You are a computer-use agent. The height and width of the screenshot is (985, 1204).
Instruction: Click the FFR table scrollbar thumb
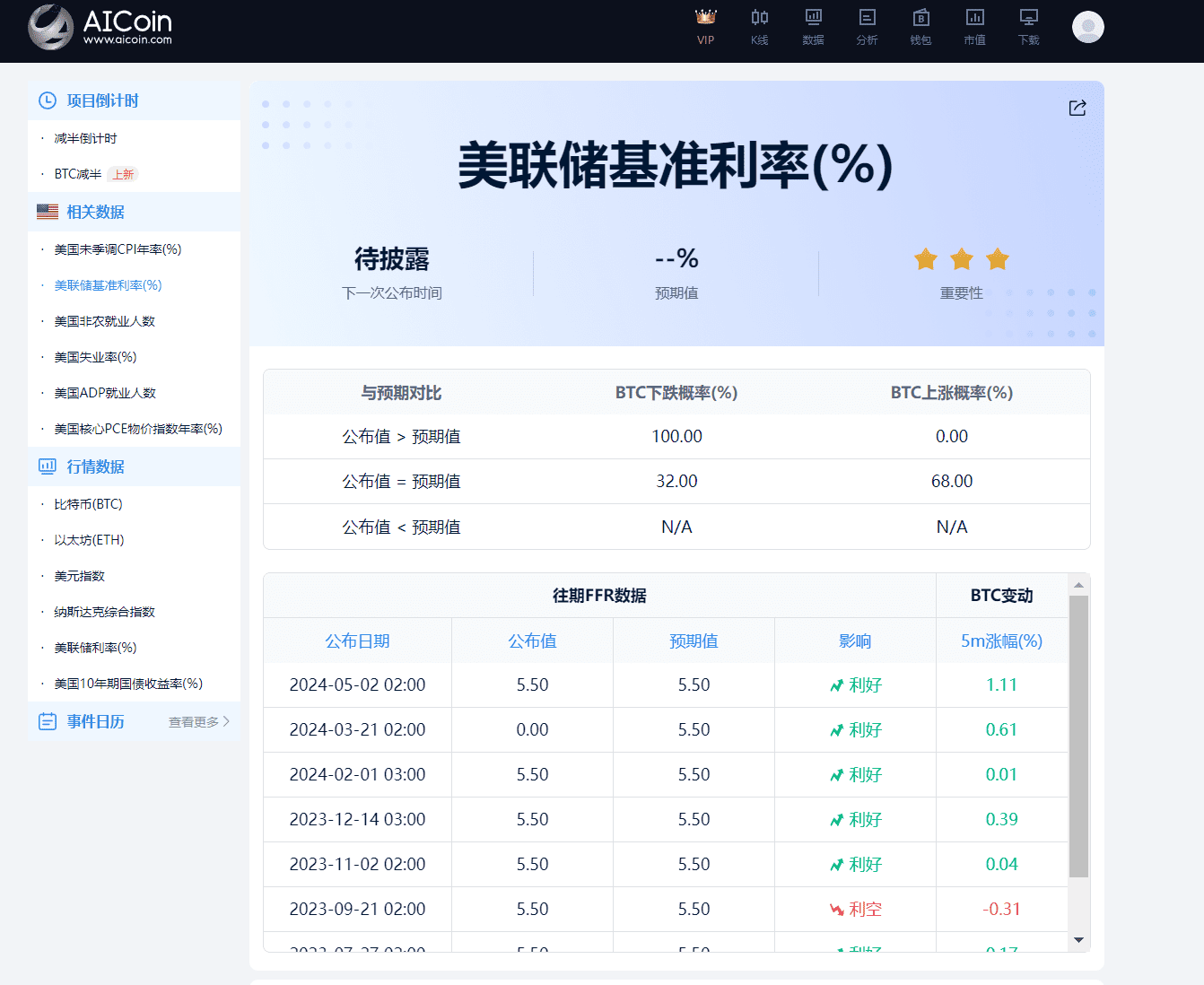click(x=1078, y=736)
